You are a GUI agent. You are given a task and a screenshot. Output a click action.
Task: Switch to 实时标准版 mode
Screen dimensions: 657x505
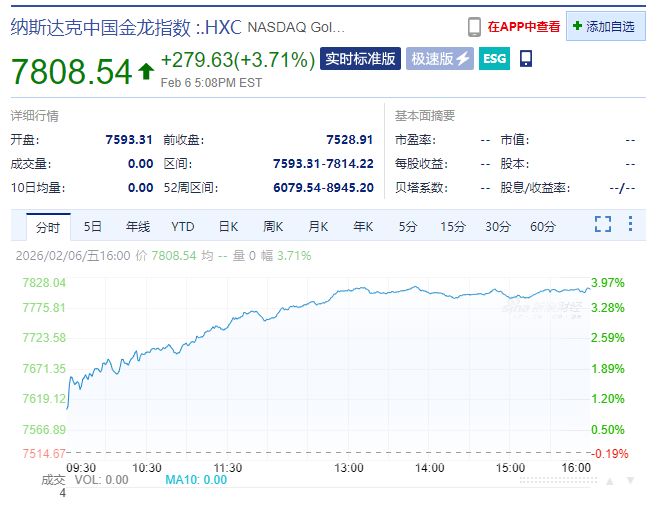(x=360, y=59)
